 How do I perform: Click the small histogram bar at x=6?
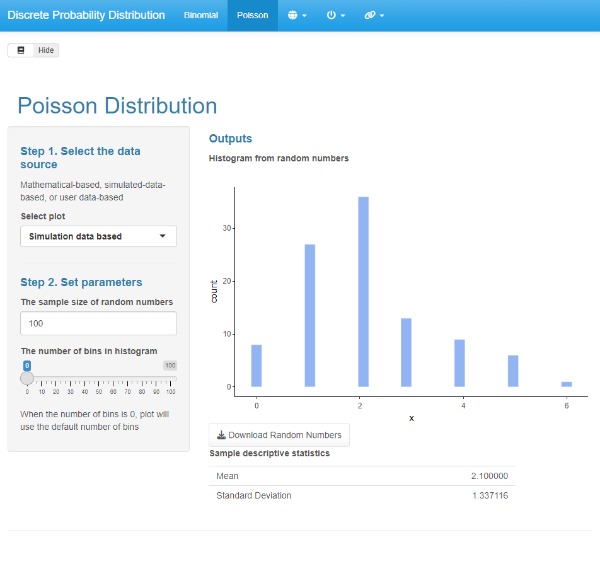pyautogui.click(x=566, y=384)
